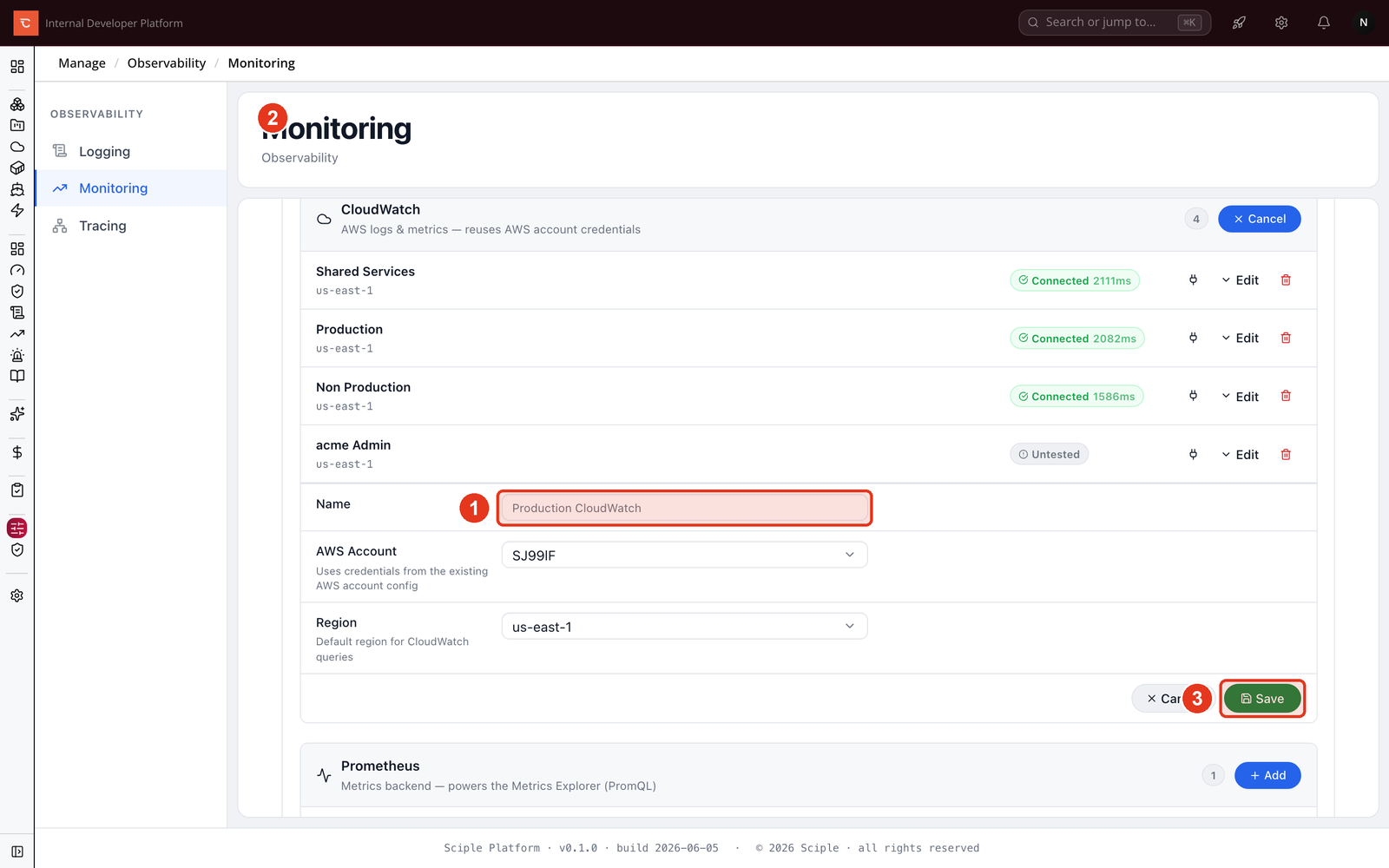Screen dimensions: 1389x868
Task: Select the cloud icon in left rail
Action: tap(17, 147)
